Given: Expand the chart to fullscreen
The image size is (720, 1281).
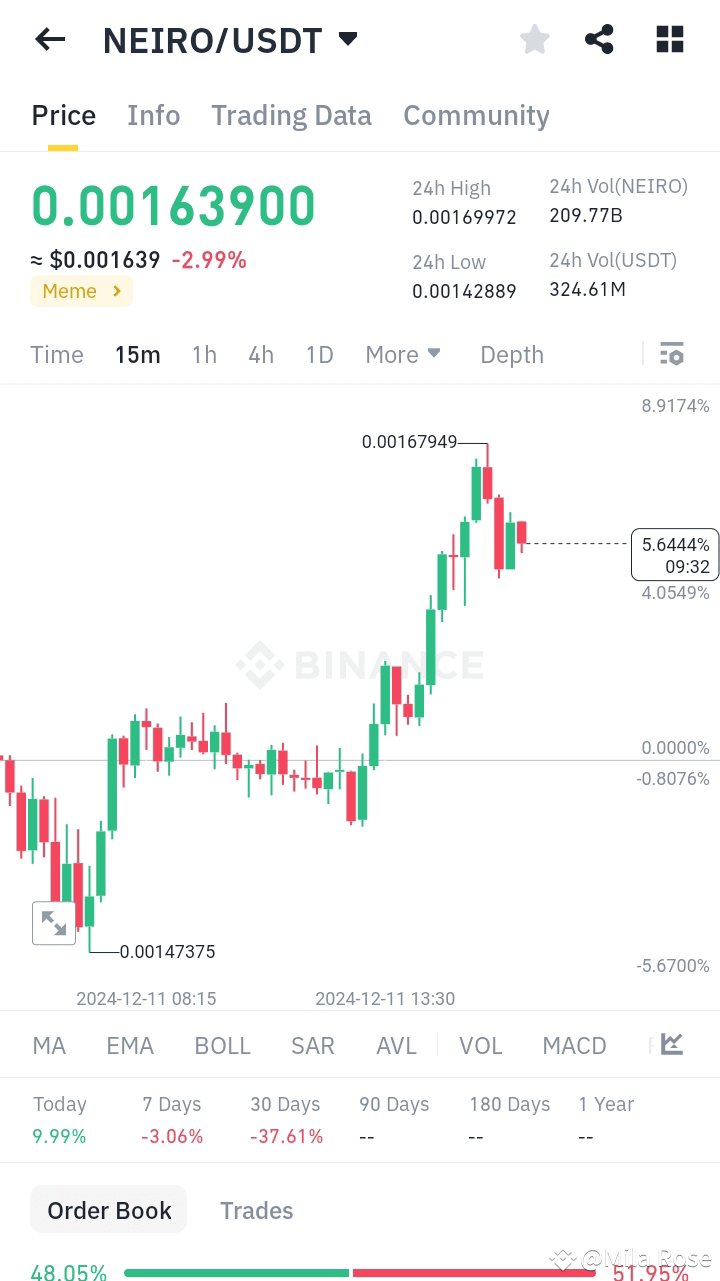Looking at the screenshot, I should point(54,922).
